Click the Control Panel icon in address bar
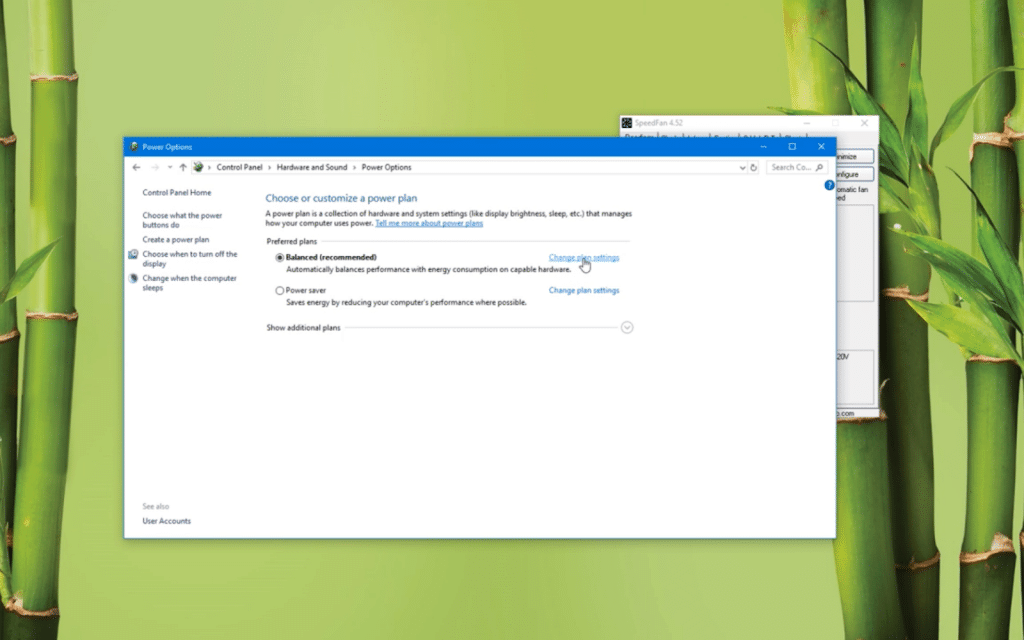 pyautogui.click(x=198, y=167)
